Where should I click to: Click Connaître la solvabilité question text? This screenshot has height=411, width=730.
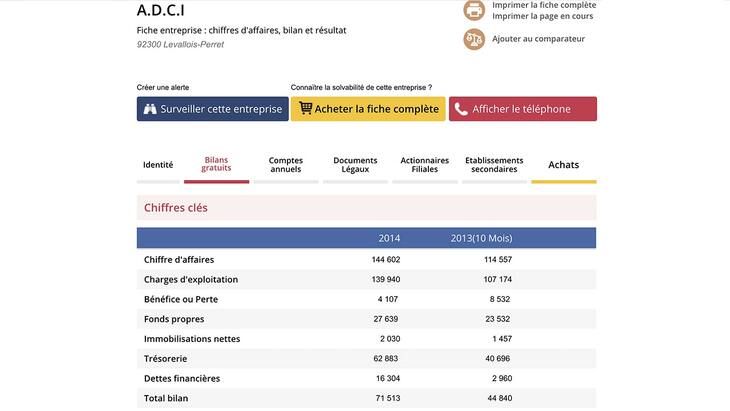click(x=361, y=88)
